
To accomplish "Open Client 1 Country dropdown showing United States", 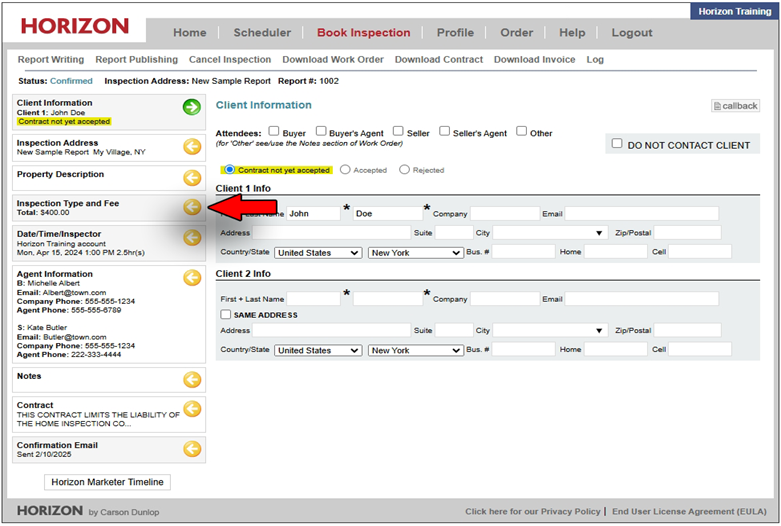I will point(318,253).
